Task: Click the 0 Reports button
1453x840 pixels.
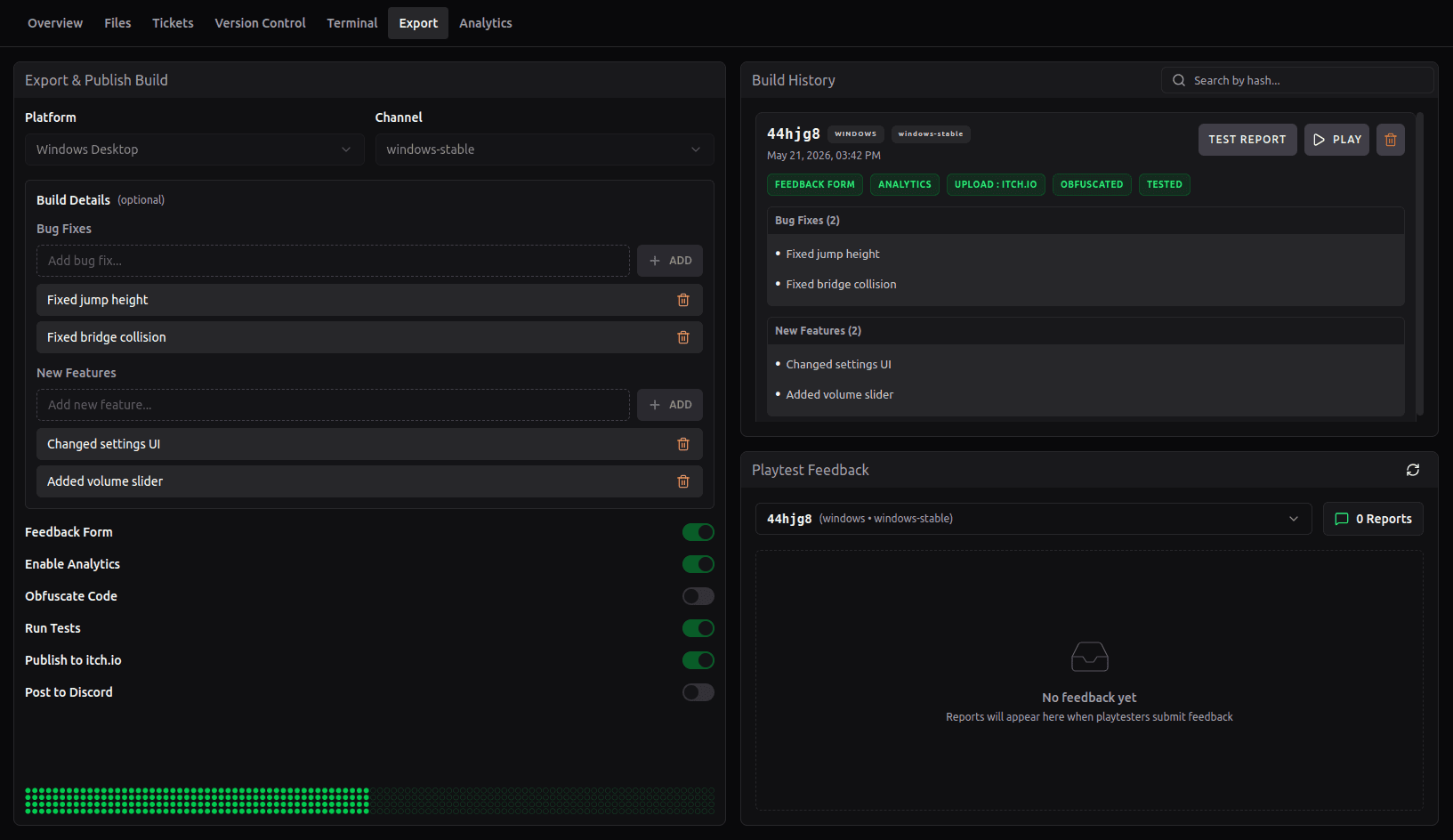Action: [x=1373, y=519]
